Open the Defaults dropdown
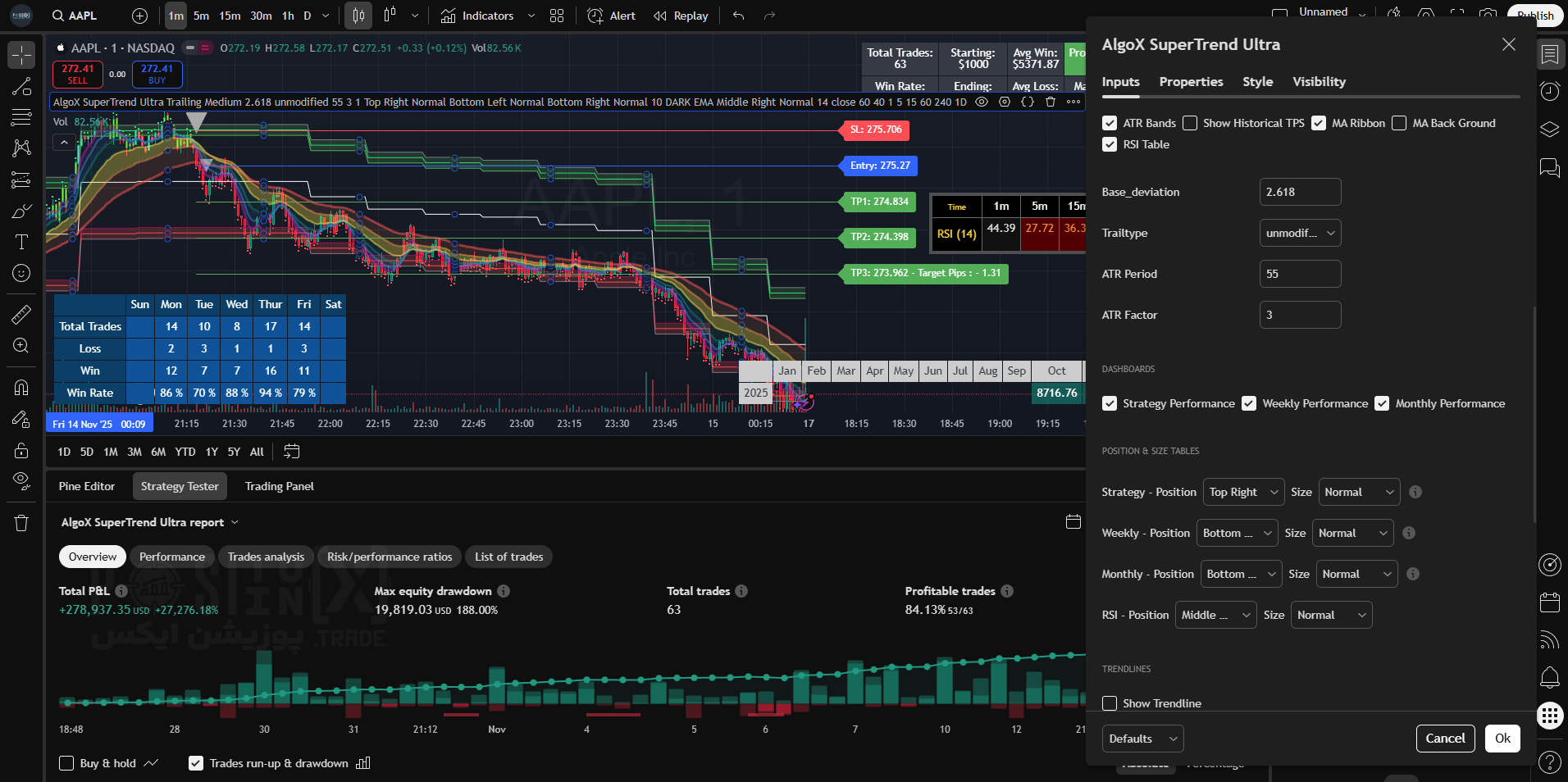This screenshot has height=782, width=1568. point(1142,739)
